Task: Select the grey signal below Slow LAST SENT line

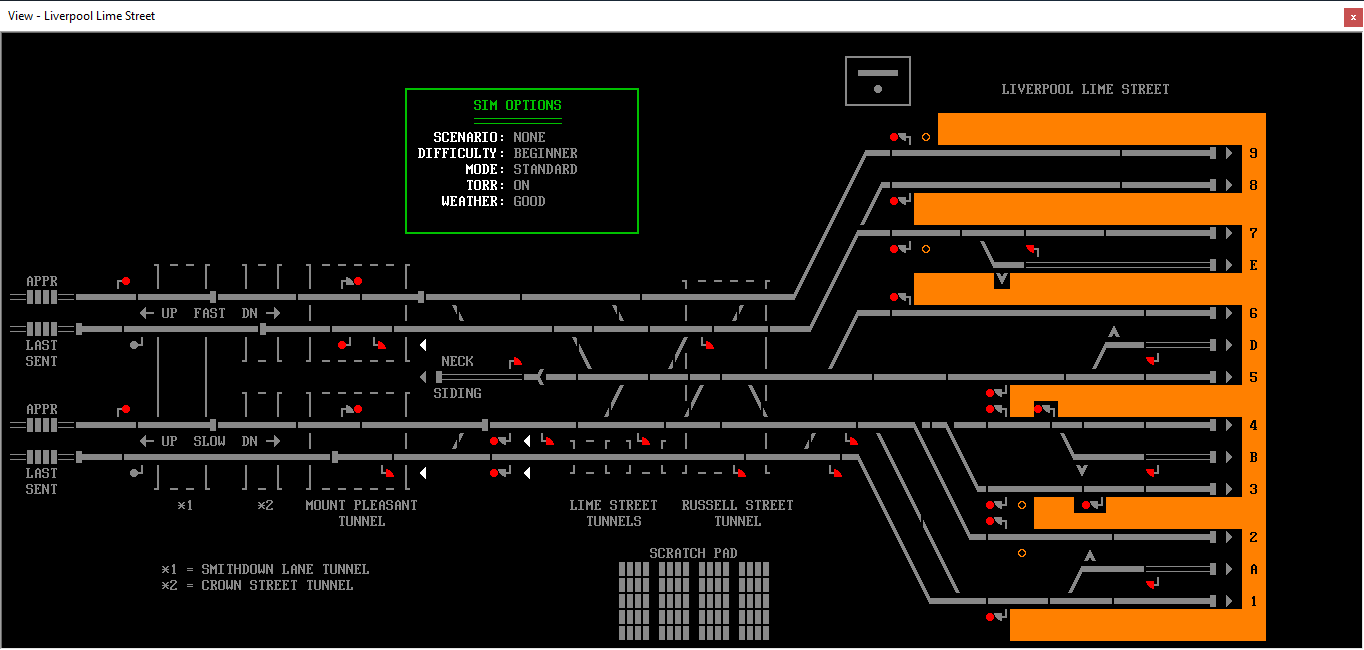Action: (x=134, y=472)
